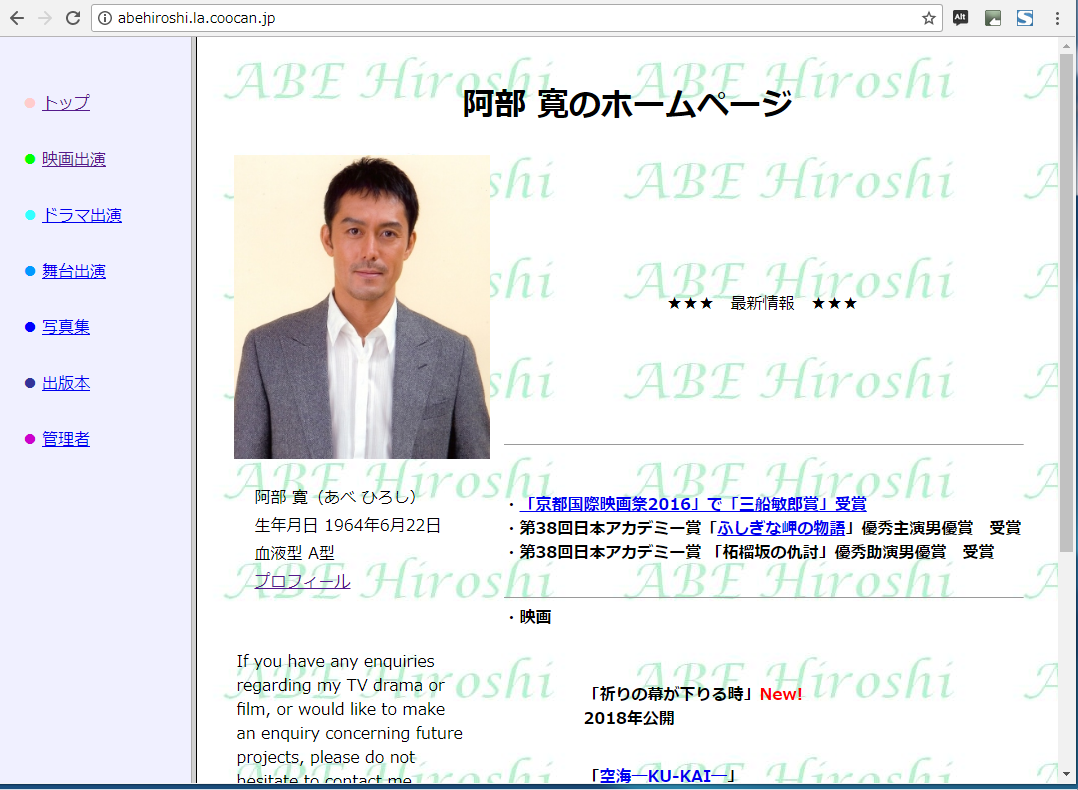Open the 写真集 page link

66,327
